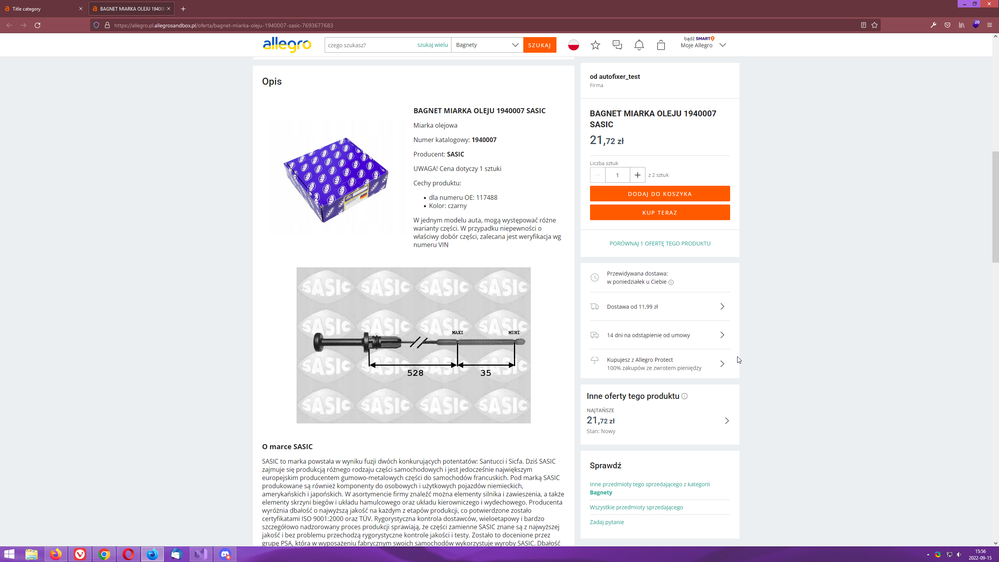Click DODAJ DO KOSZYKA button
The image size is (999, 562).
(659, 194)
